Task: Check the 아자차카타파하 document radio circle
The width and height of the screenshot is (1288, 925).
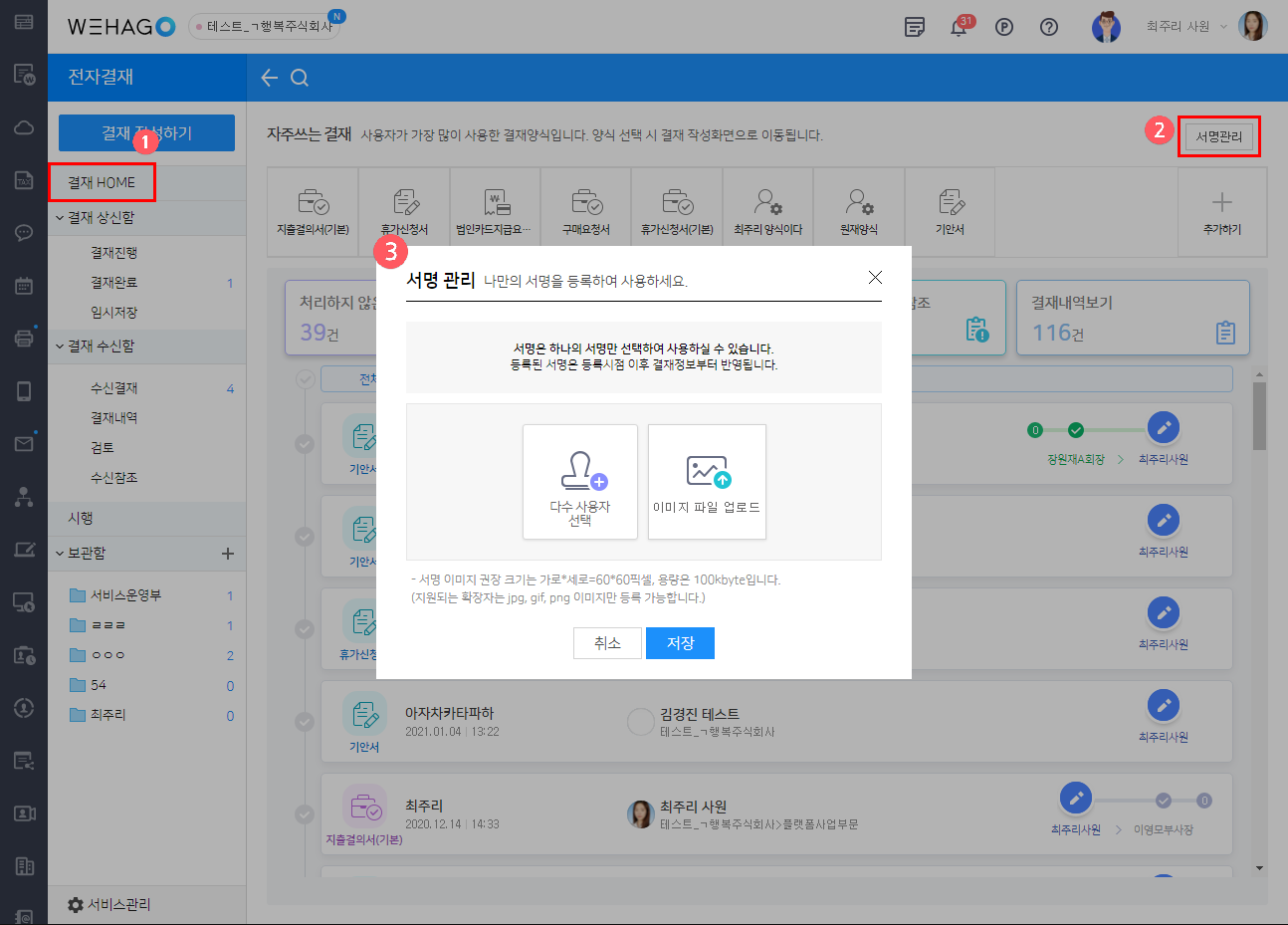Action: [x=640, y=722]
